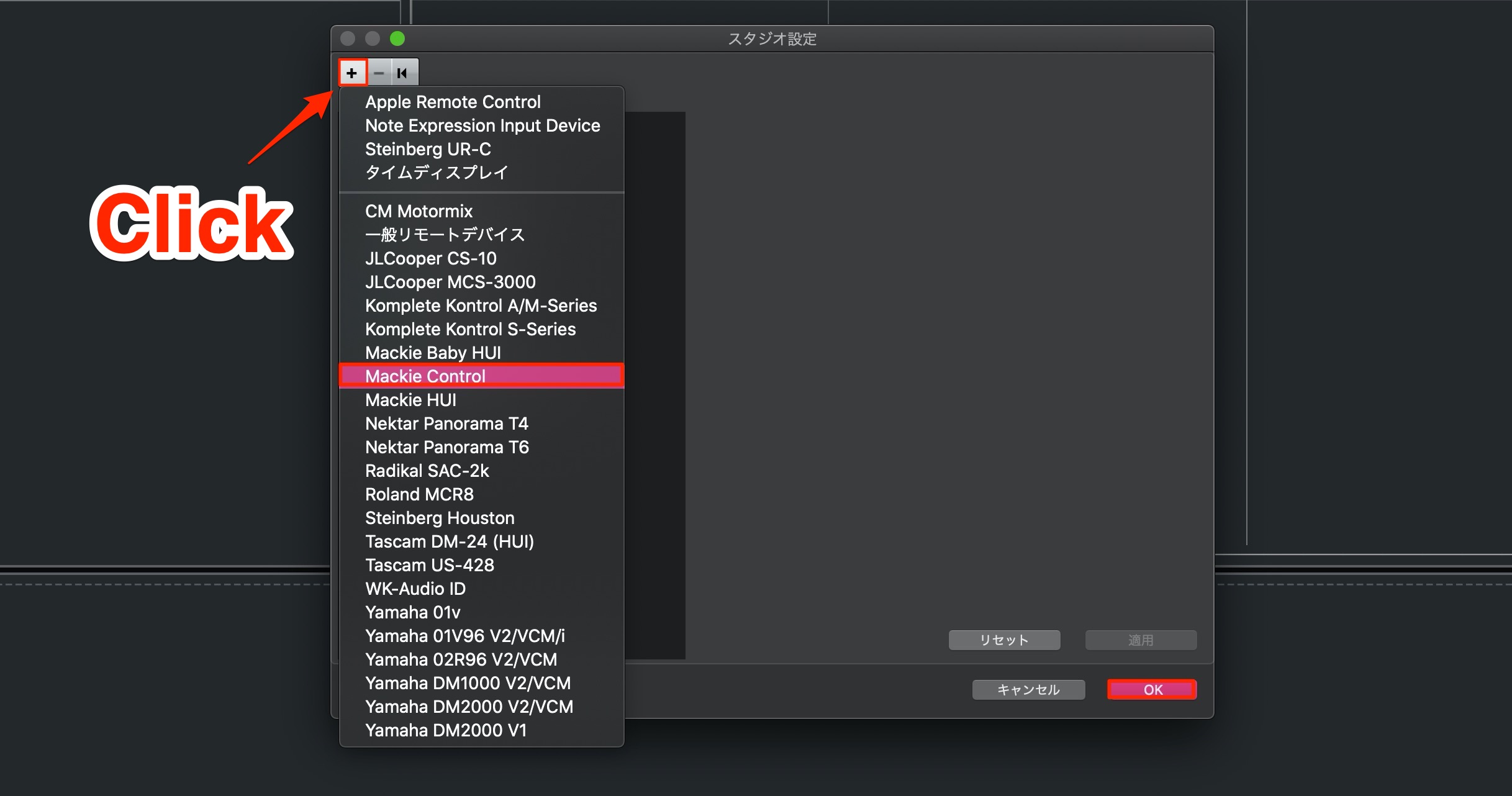Screen dimensions: 1512x796
Task: Select Yamaha 01V96 V2/VCM/i
Action: click(481, 636)
